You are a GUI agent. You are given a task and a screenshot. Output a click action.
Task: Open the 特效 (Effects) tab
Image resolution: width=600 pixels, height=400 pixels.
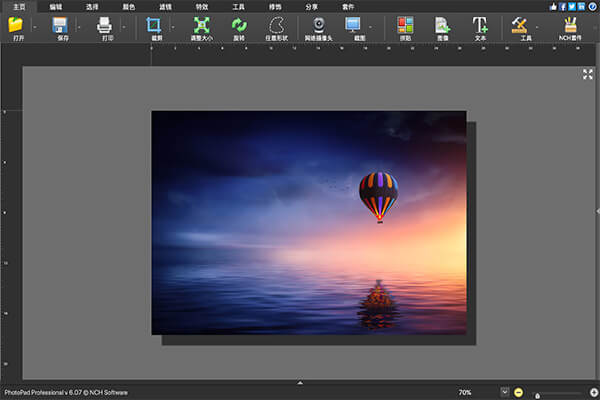tap(202, 6)
